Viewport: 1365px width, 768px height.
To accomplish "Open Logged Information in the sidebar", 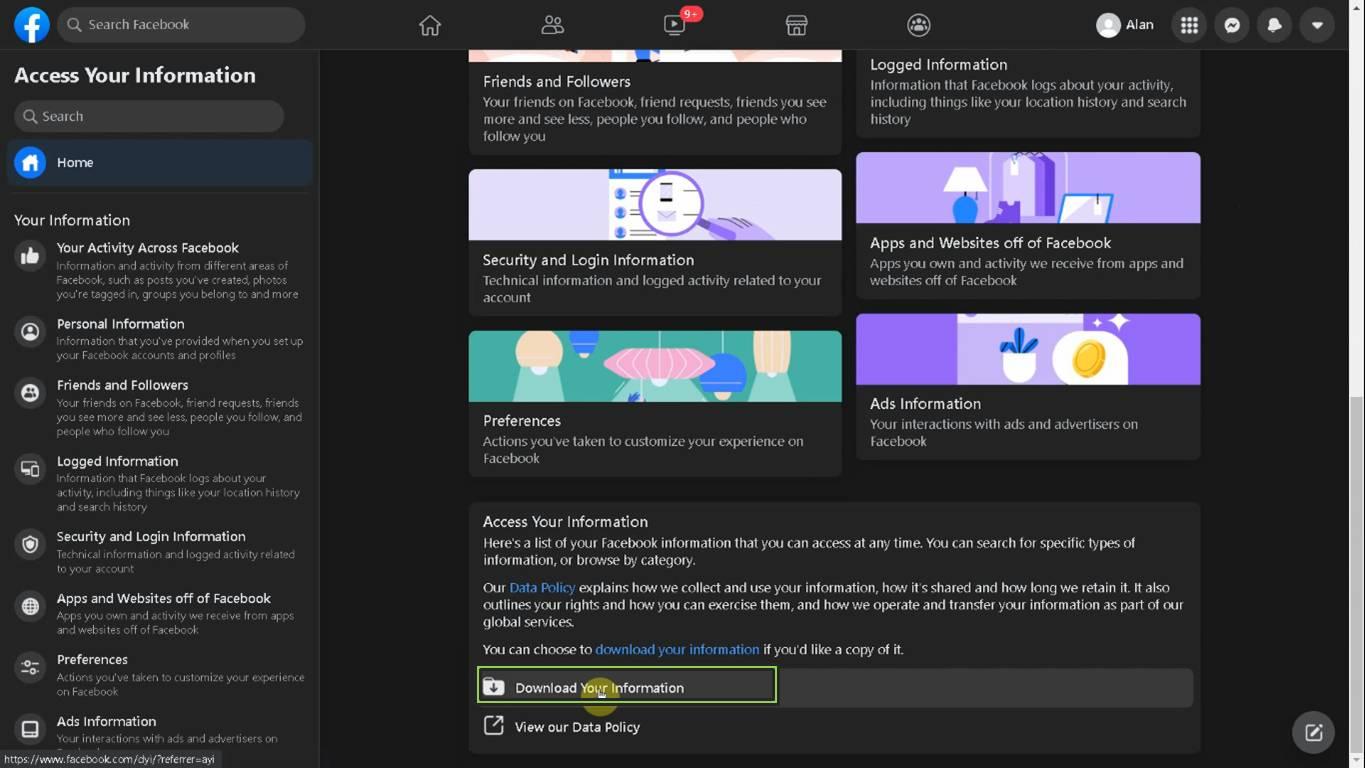I will (x=160, y=484).
